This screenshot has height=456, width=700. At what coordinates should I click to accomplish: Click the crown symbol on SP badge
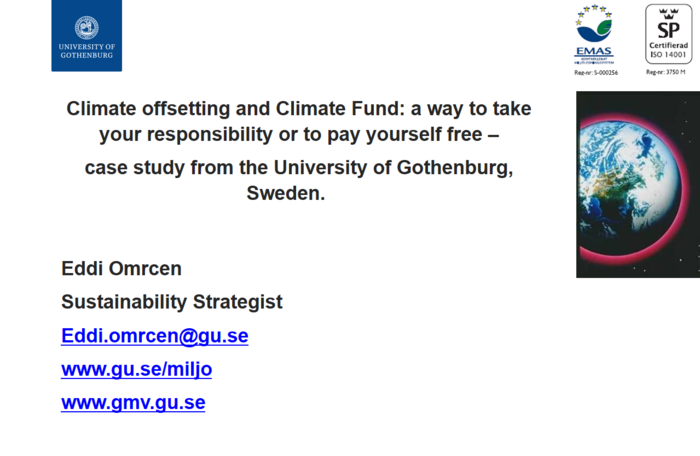[x=668, y=13]
